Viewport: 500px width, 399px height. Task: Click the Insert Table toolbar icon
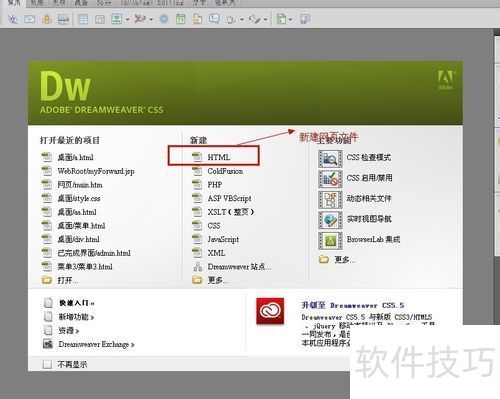tap(83, 19)
